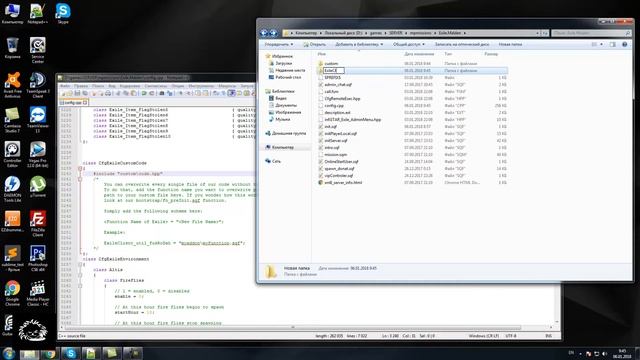This screenshot has height=360, width=640.
Task: Go forward in Explorer window
Action: pos(273,33)
